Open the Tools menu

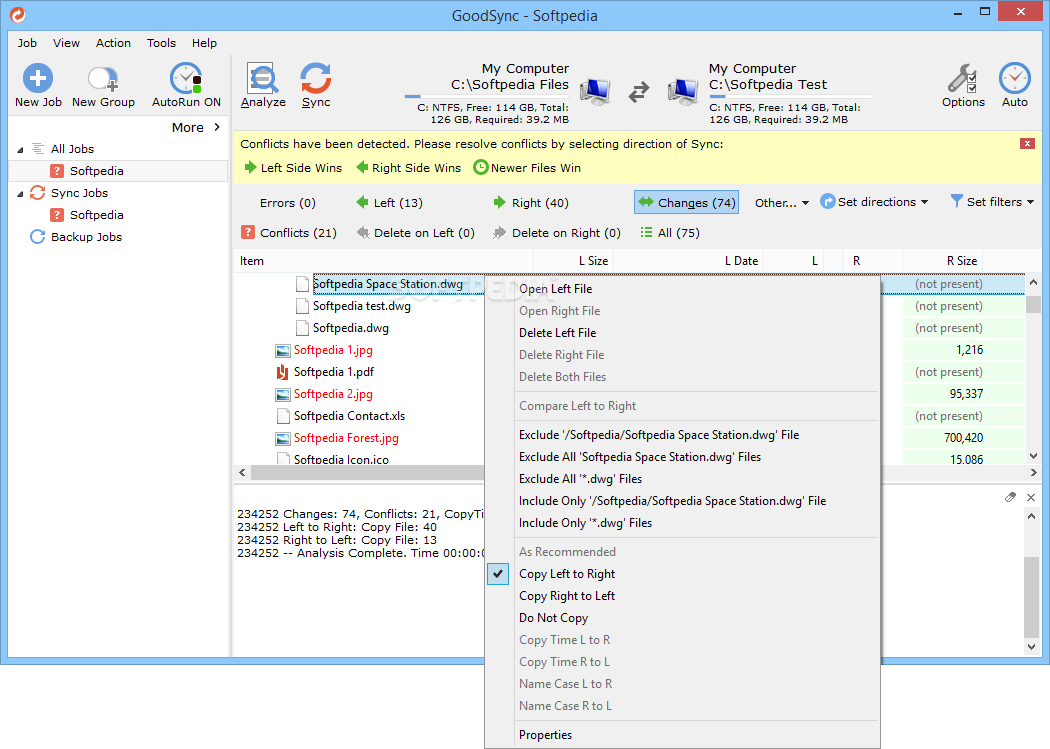[161, 43]
